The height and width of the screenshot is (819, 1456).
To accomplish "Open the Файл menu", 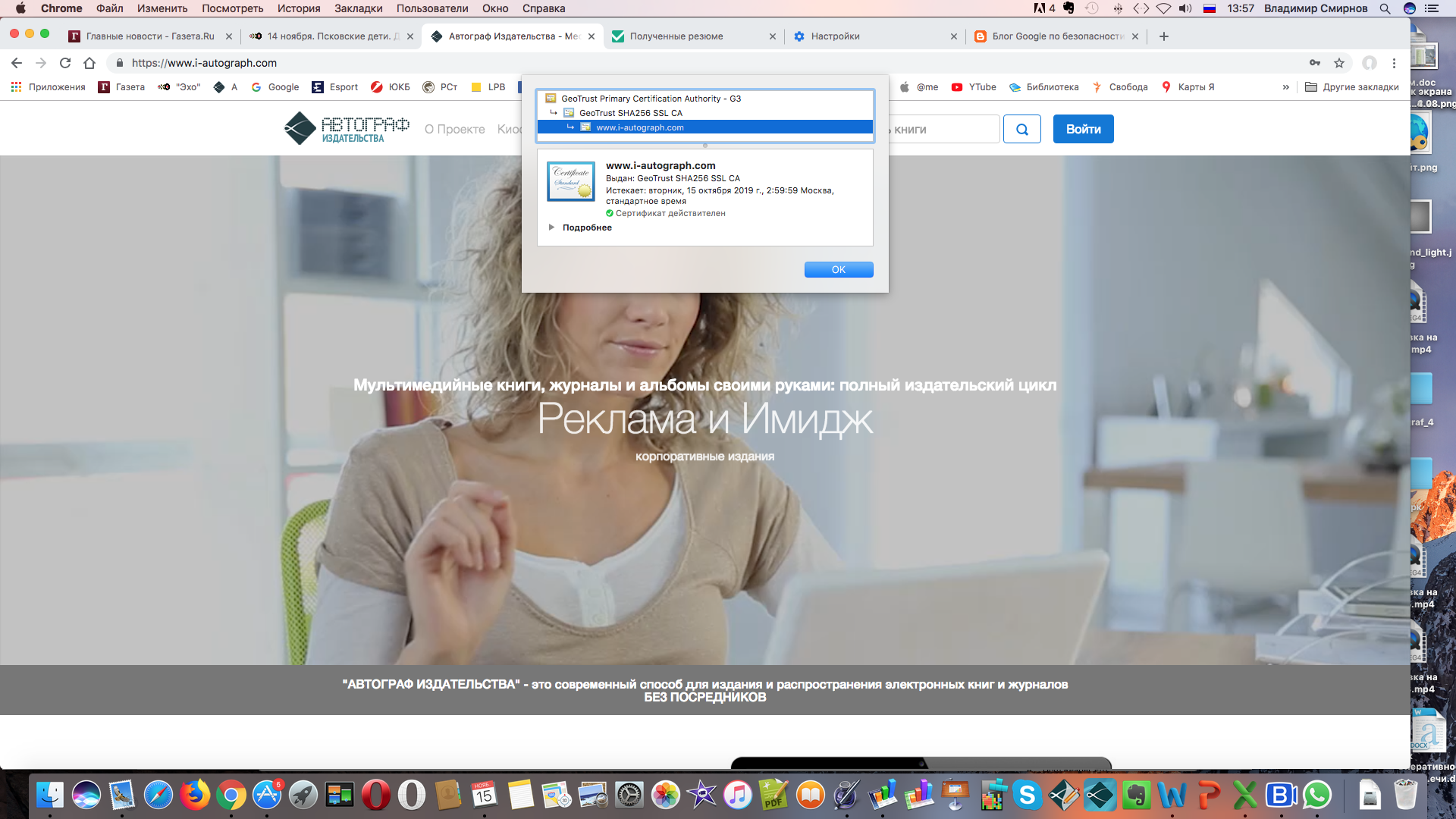I will (x=110, y=8).
